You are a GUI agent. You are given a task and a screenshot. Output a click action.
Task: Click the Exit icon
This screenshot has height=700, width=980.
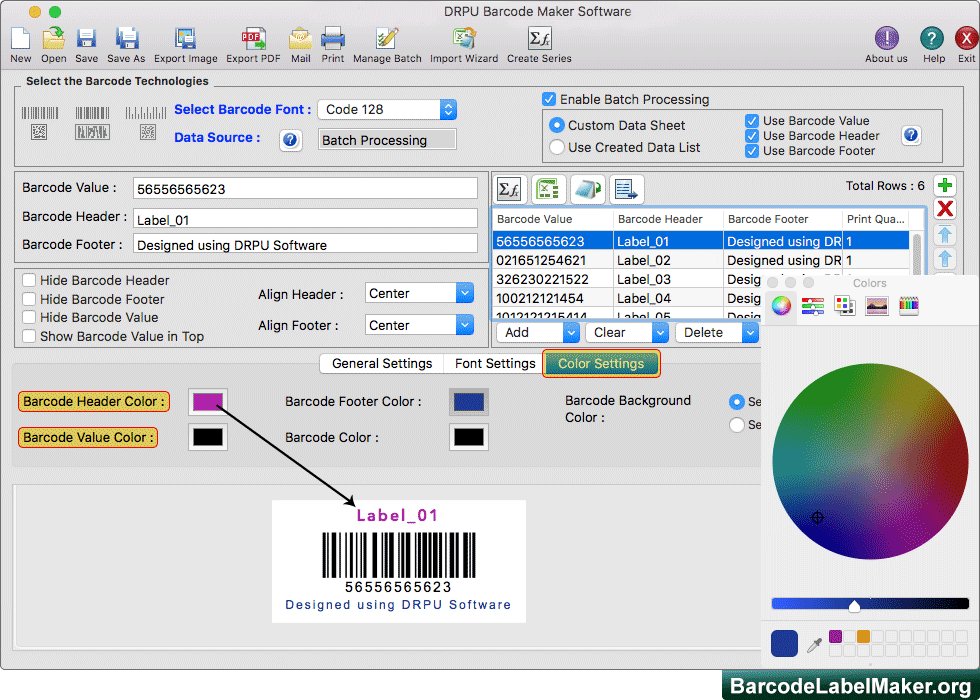click(x=966, y=39)
